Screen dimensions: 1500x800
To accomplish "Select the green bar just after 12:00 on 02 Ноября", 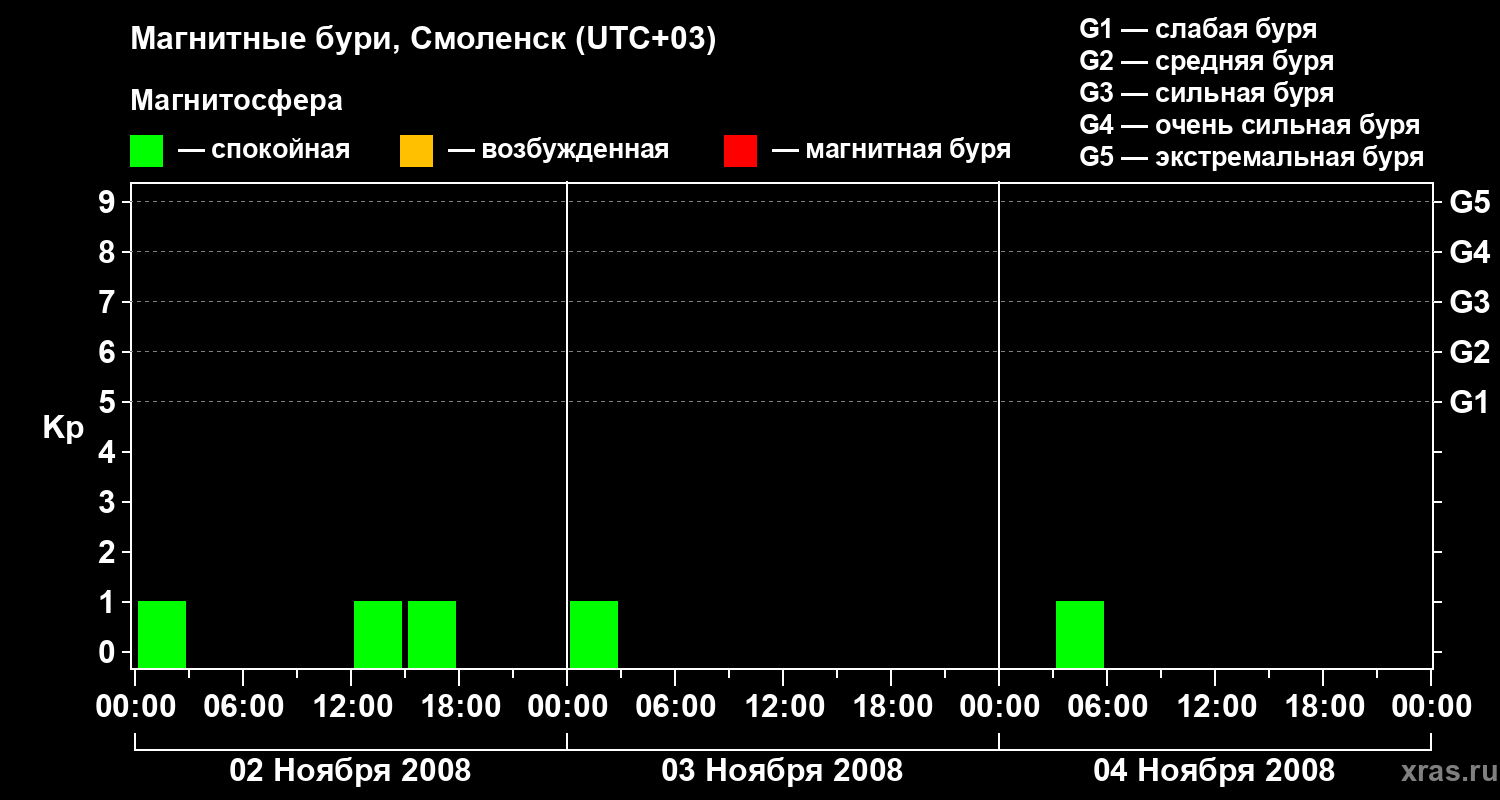I will tap(378, 634).
